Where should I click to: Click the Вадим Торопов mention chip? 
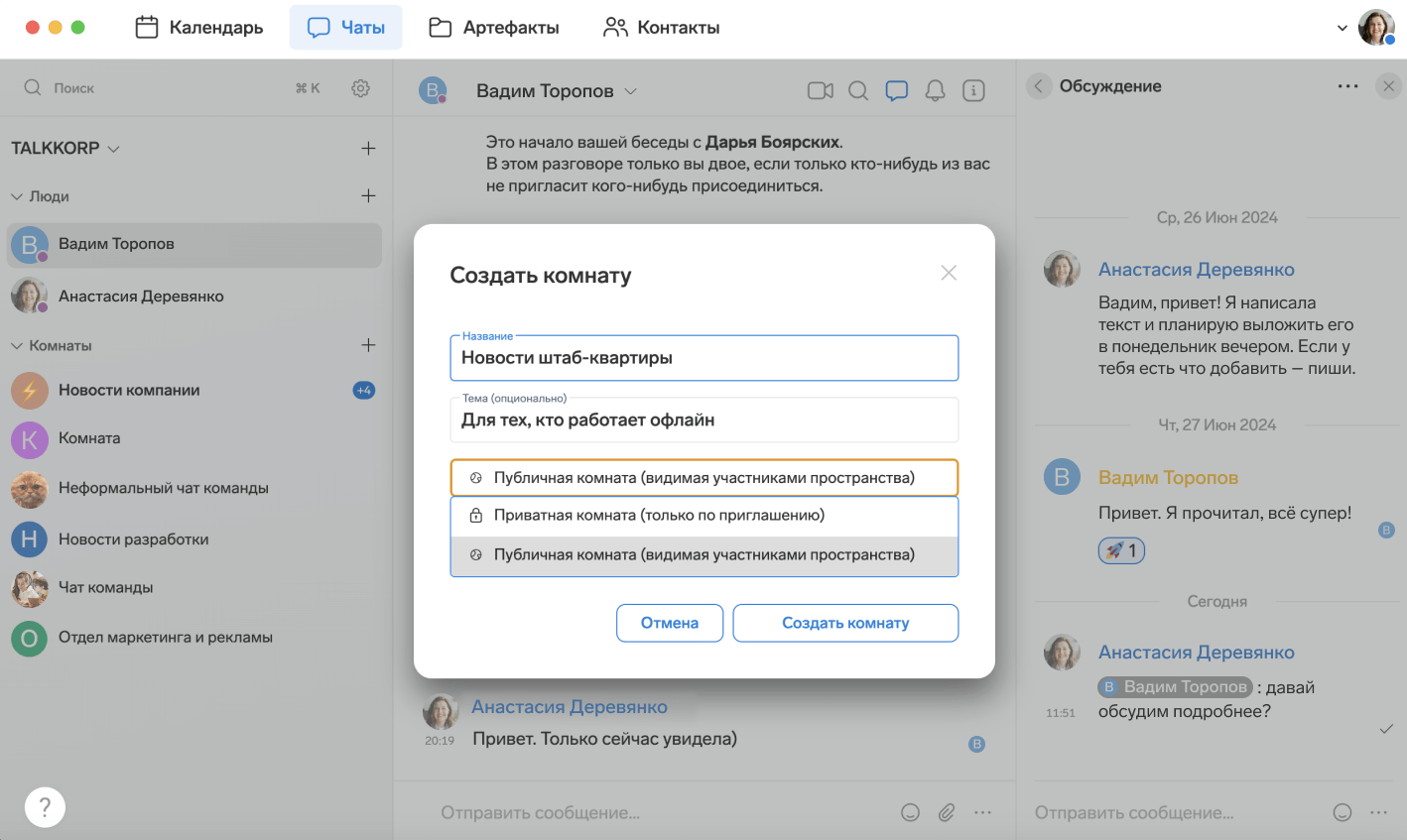(1175, 687)
